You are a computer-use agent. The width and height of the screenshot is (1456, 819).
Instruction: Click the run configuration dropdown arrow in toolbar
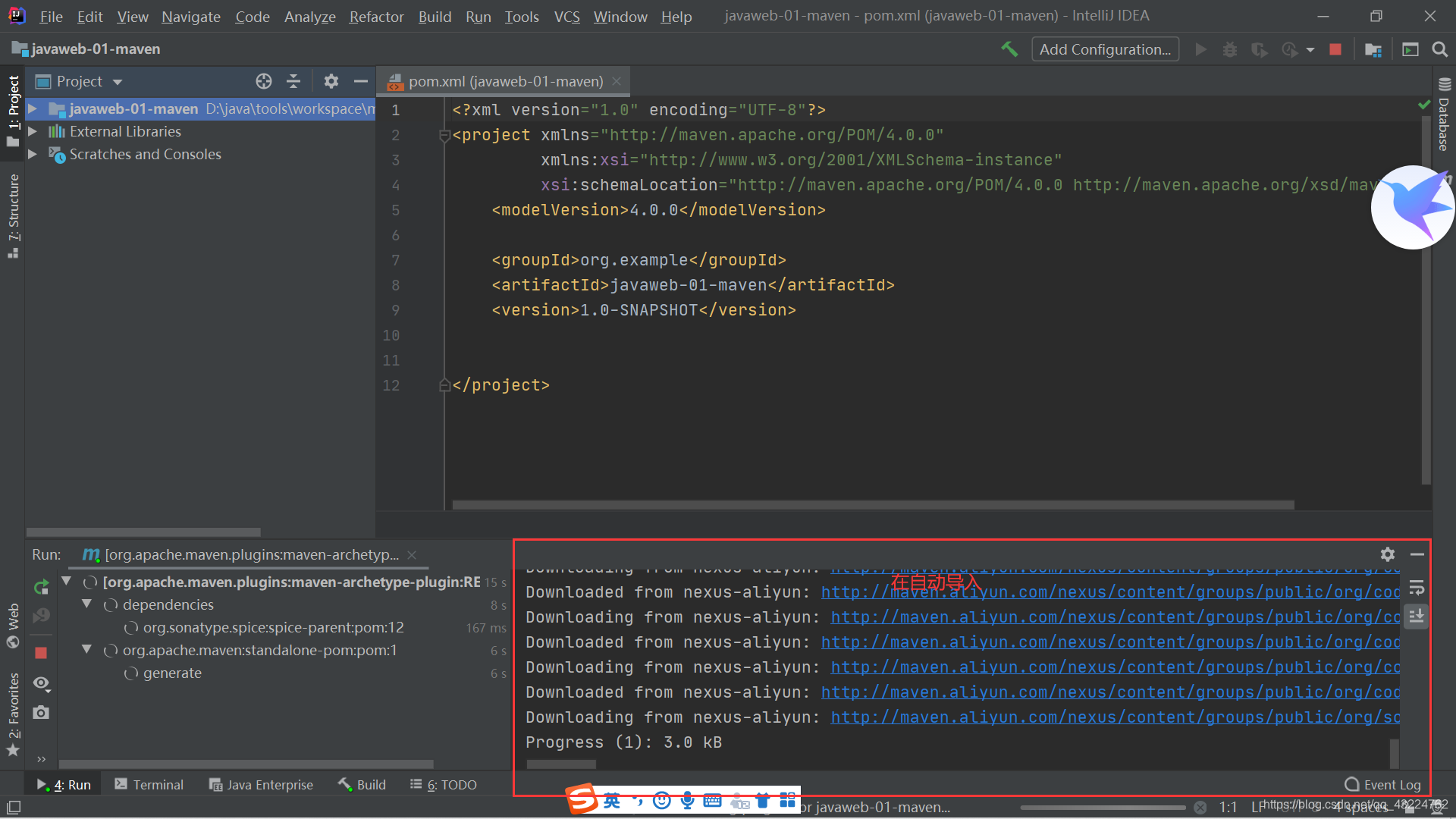pyautogui.click(x=1310, y=50)
